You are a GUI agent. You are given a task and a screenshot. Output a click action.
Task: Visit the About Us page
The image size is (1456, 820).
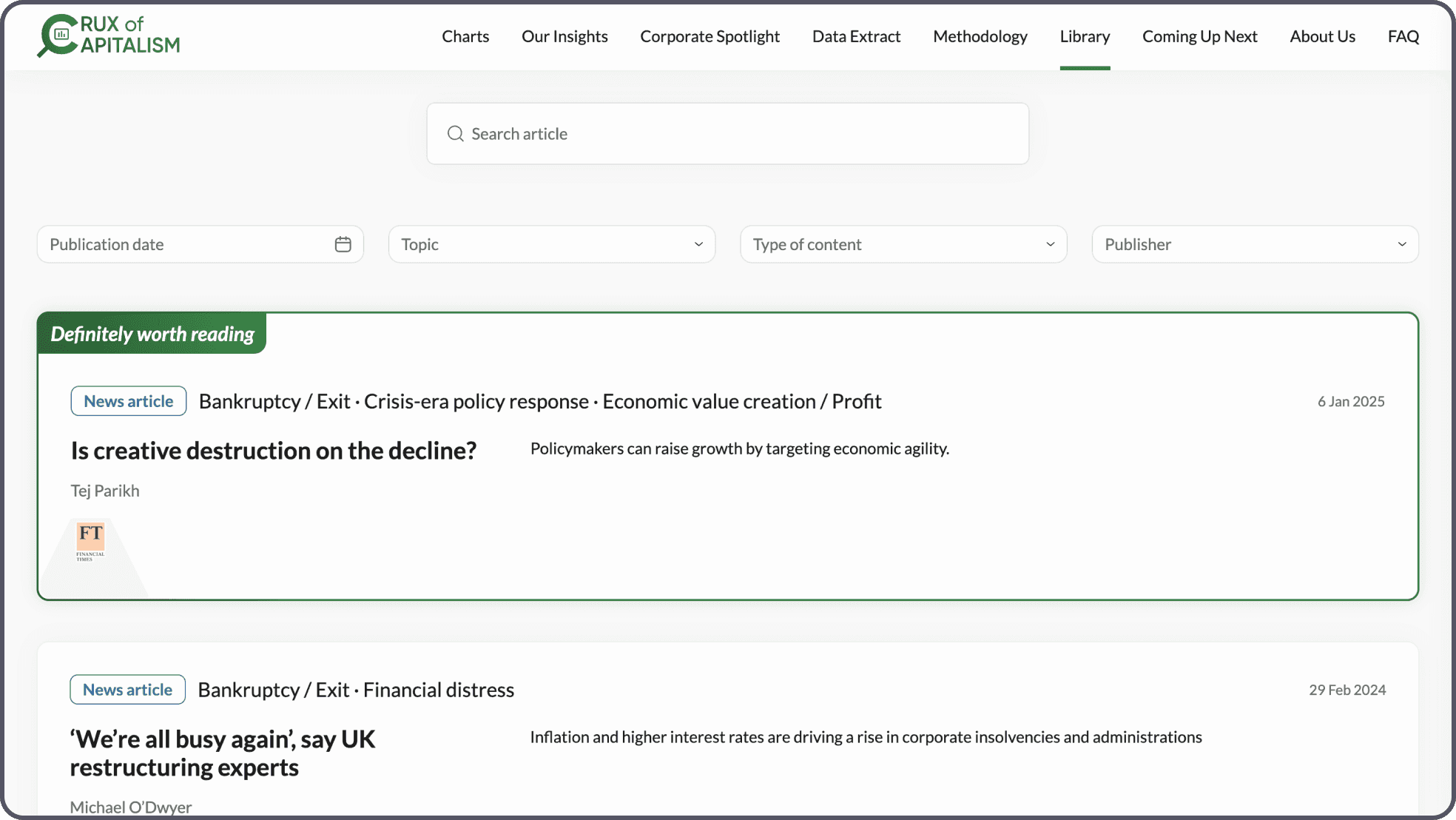click(1322, 36)
